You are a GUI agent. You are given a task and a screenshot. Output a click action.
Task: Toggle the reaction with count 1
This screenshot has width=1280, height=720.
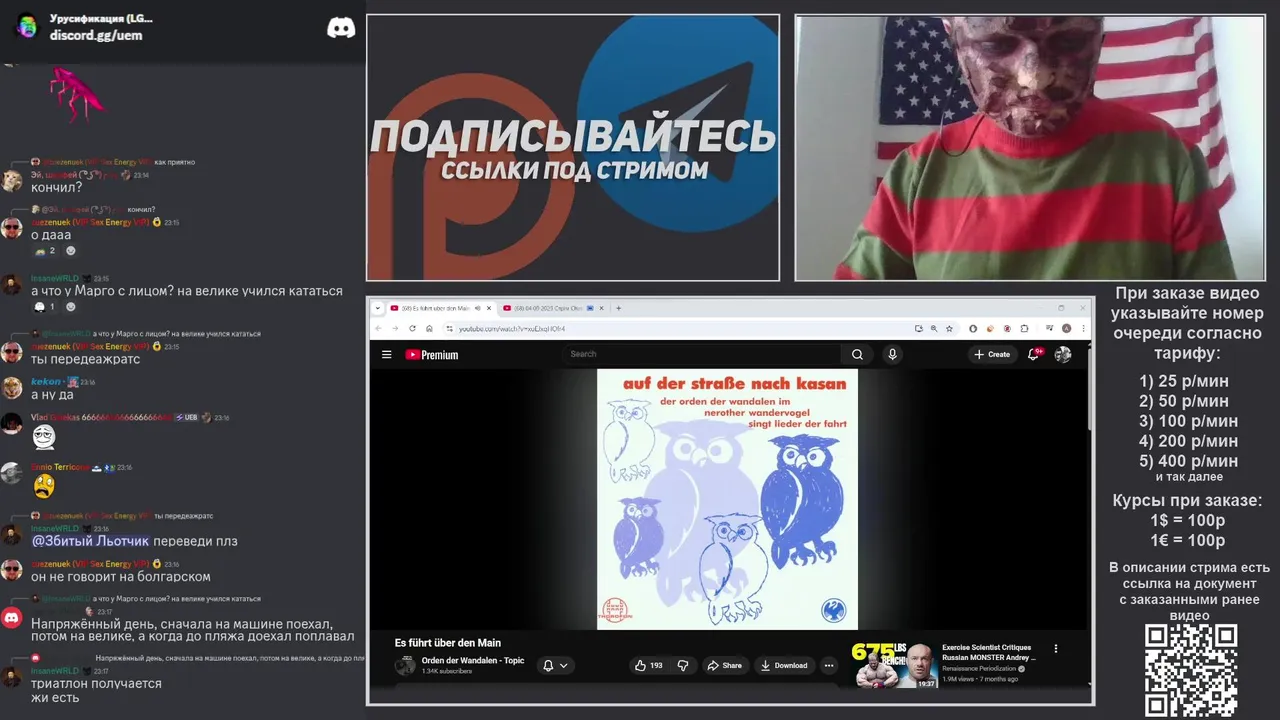(45, 307)
